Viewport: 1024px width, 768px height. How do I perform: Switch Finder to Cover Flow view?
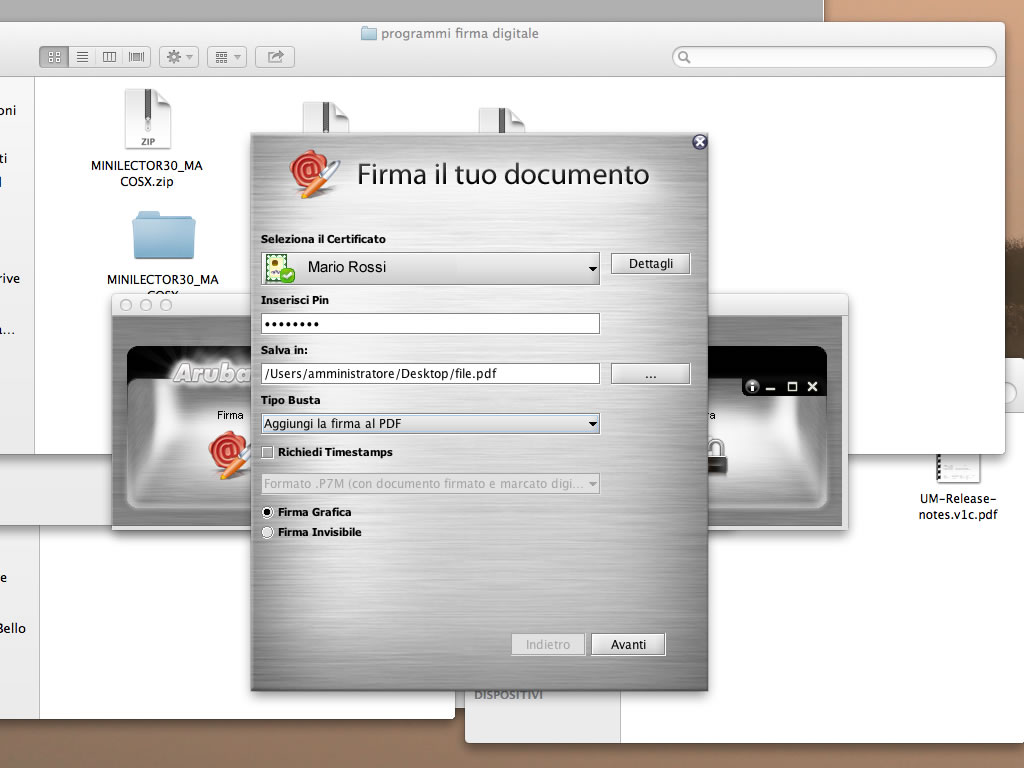136,57
